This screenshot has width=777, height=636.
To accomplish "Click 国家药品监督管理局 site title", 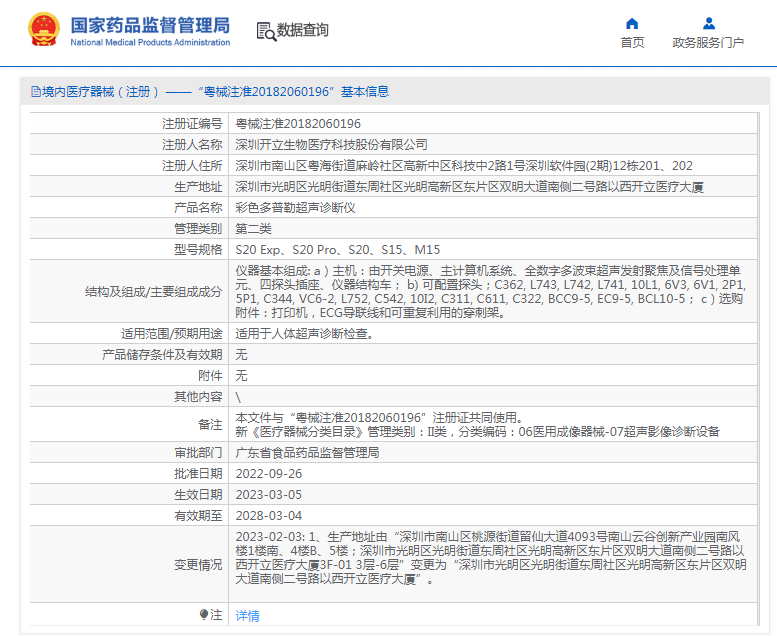I will pos(150,25).
